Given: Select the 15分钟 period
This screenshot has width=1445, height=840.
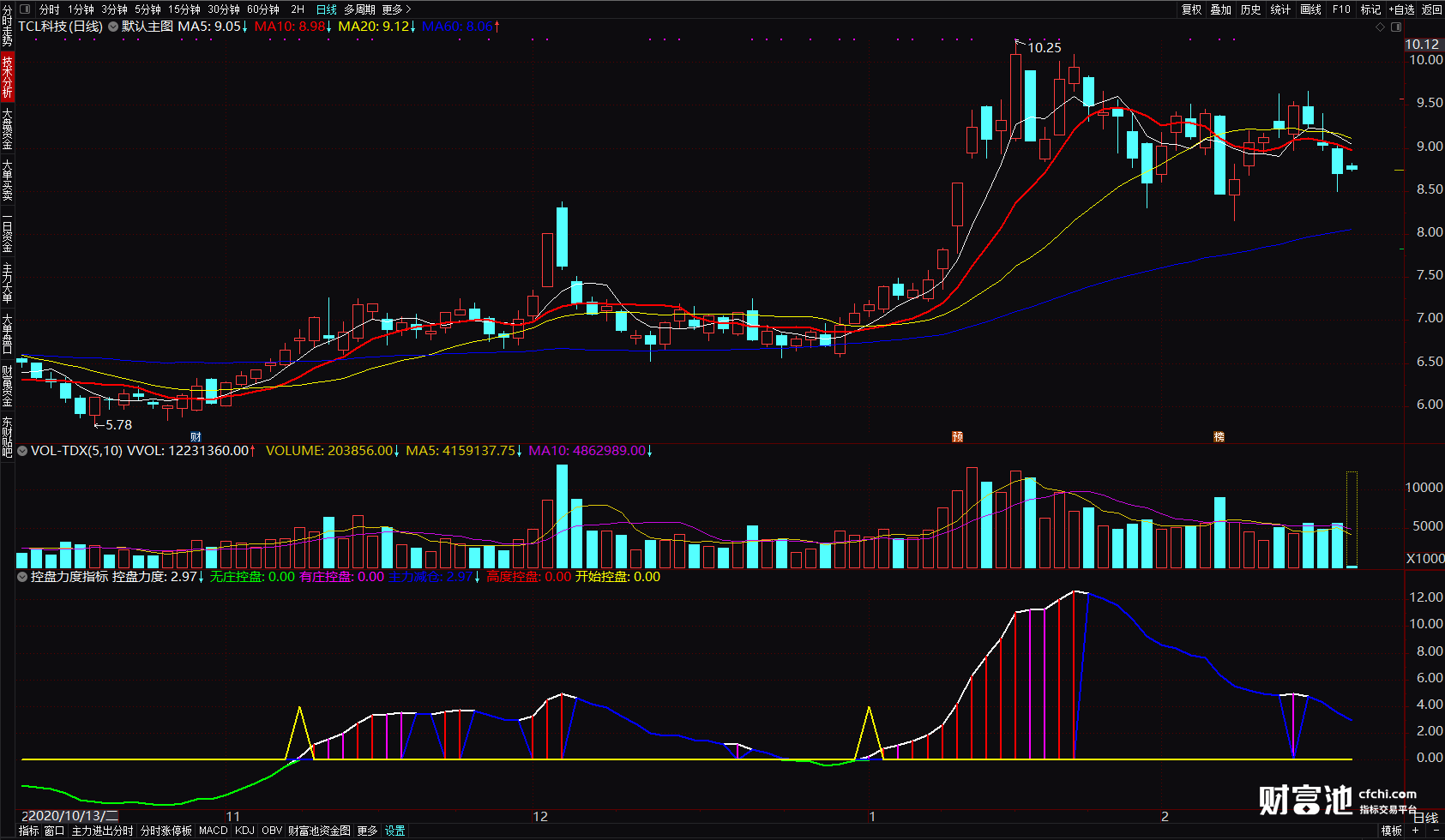Looking at the screenshot, I should (x=184, y=9).
